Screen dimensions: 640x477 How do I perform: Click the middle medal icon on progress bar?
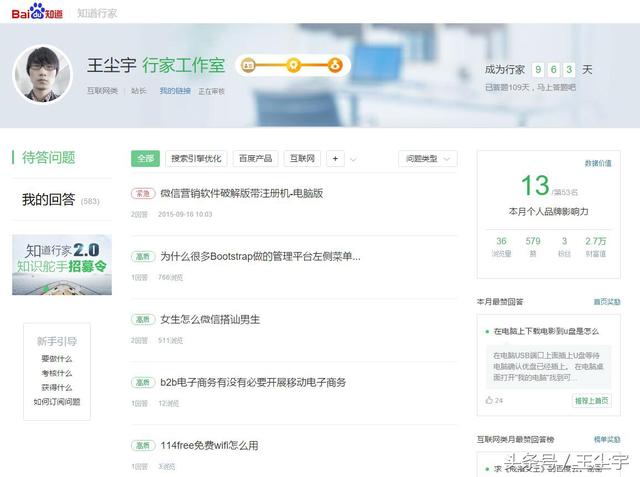coord(293,65)
